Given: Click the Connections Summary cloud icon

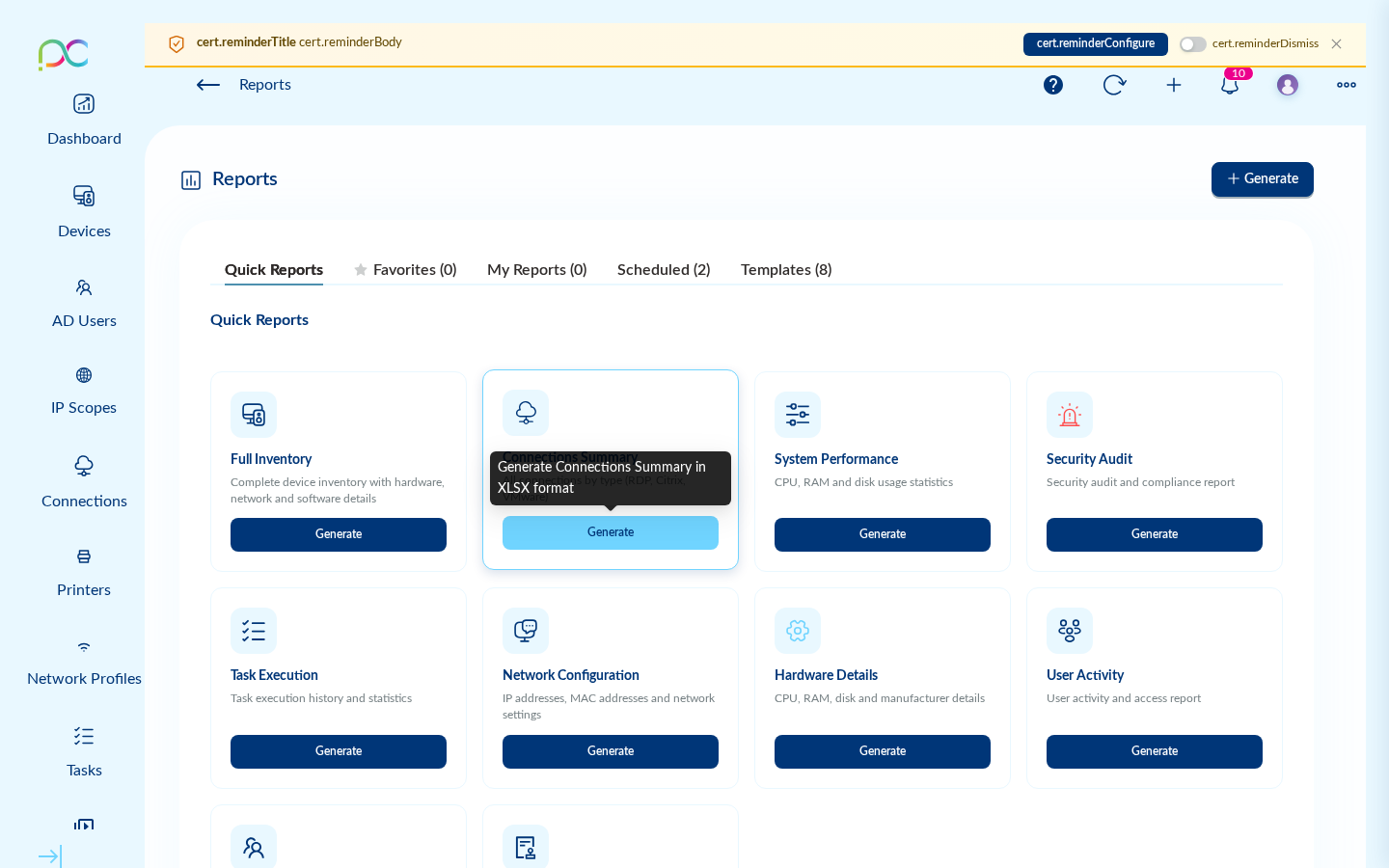Looking at the screenshot, I should tap(526, 413).
